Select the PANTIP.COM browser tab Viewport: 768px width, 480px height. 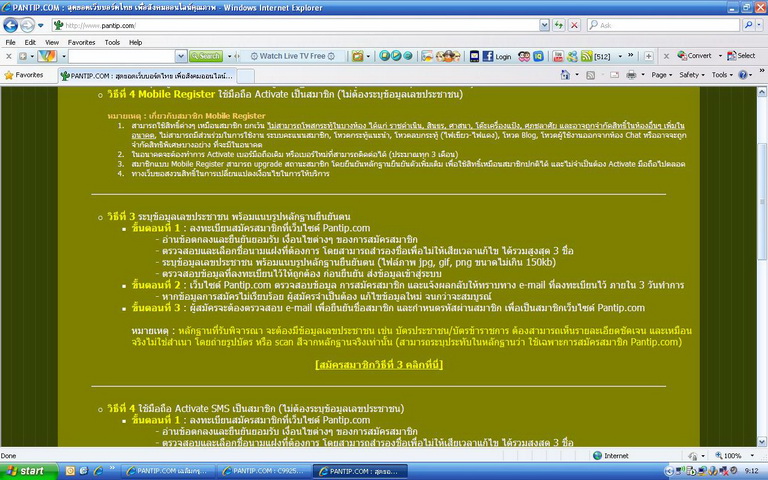tap(147, 76)
